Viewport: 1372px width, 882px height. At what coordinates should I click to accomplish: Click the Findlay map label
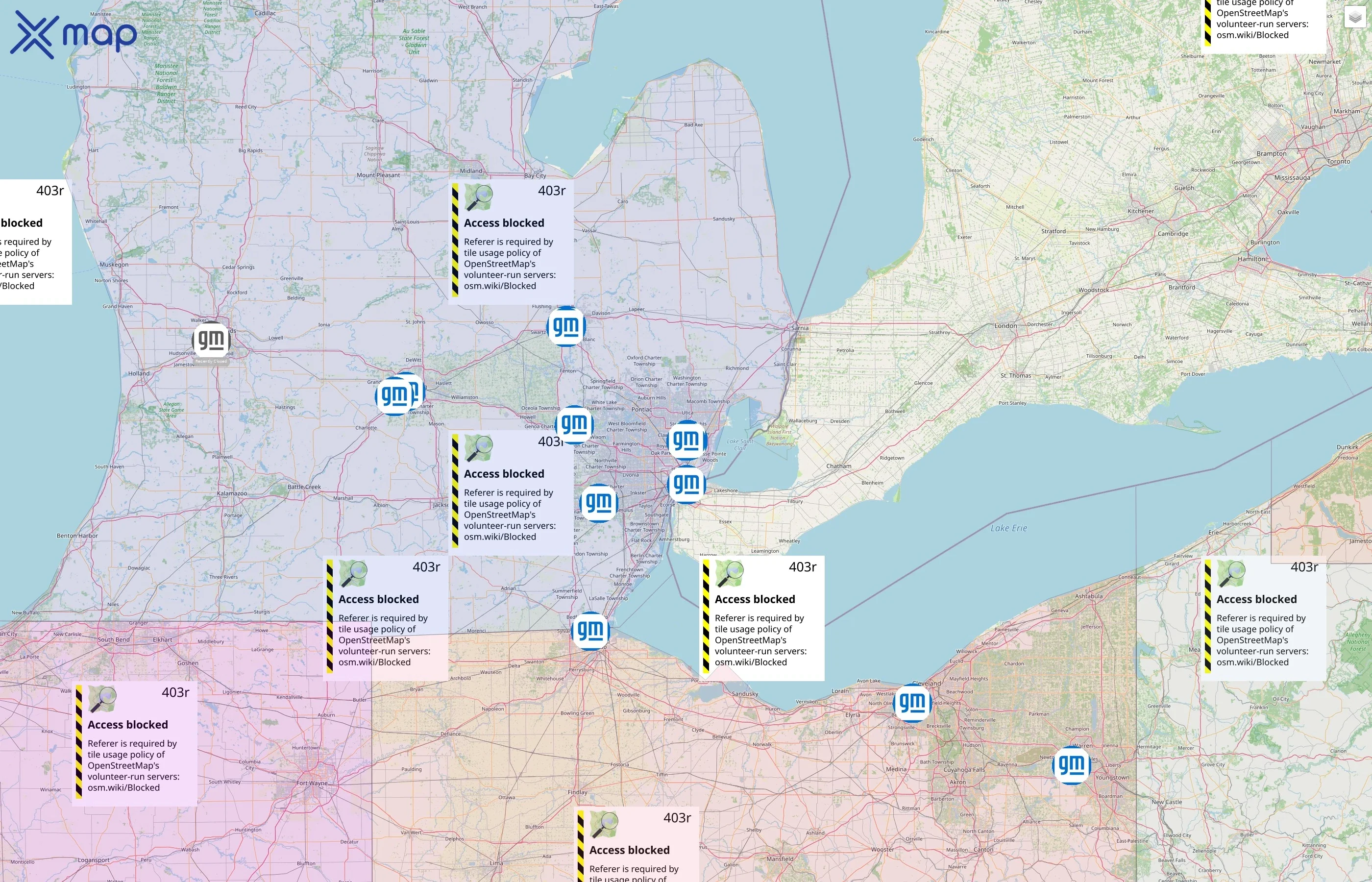[x=577, y=792]
